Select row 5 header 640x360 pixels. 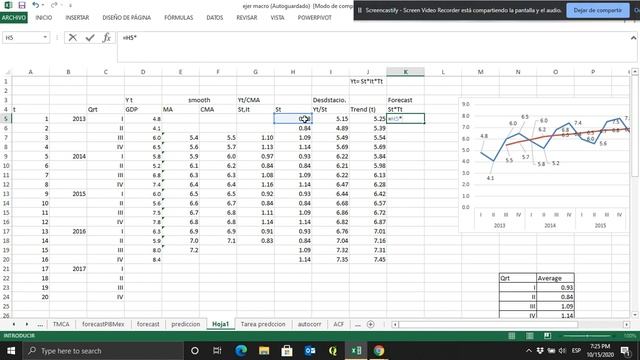tap(6, 119)
